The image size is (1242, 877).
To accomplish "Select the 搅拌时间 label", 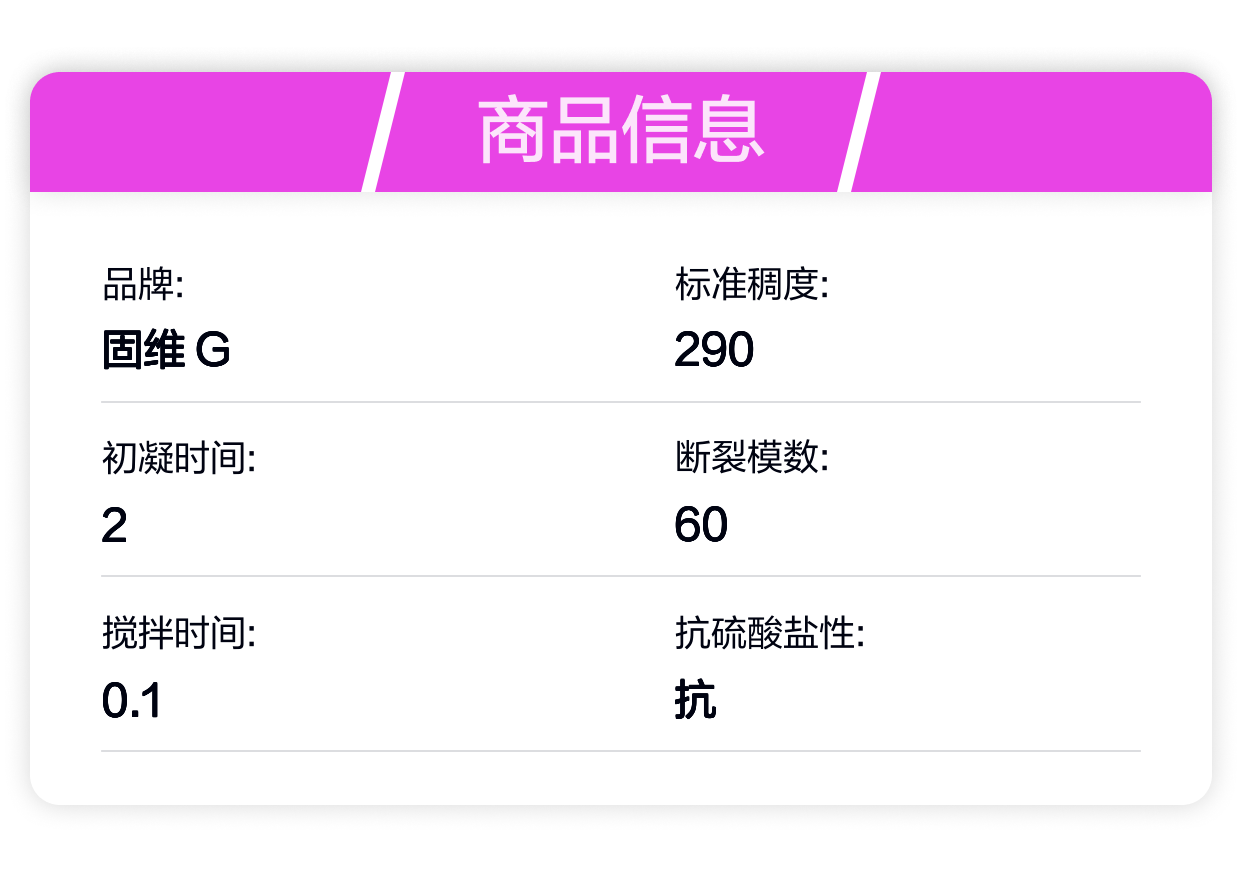I will [x=180, y=633].
